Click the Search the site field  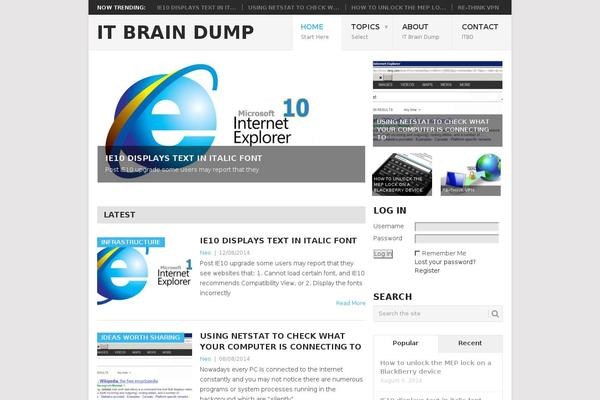point(431,314)
